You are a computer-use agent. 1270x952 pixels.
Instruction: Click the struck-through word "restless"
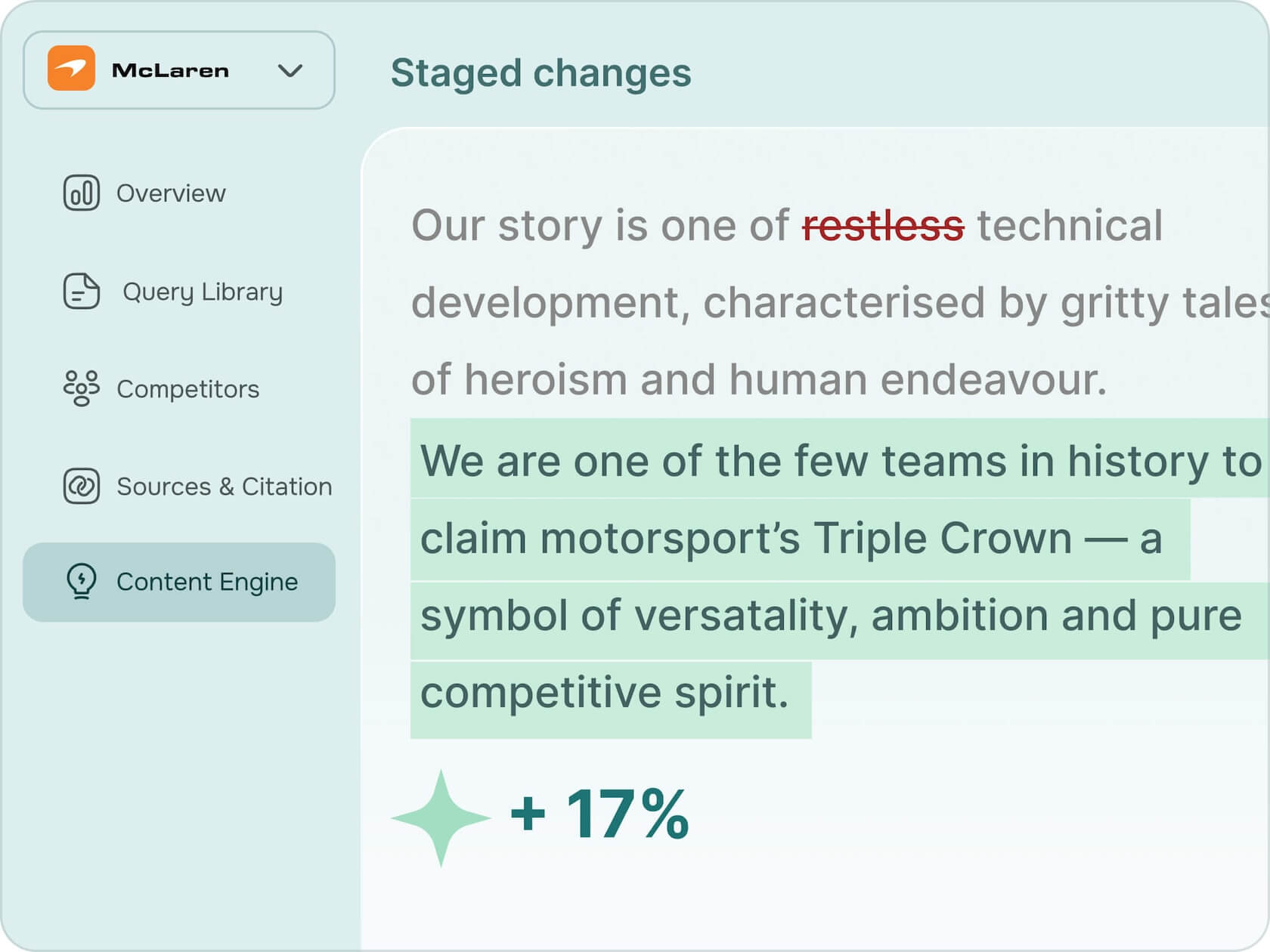coord(882,226)
